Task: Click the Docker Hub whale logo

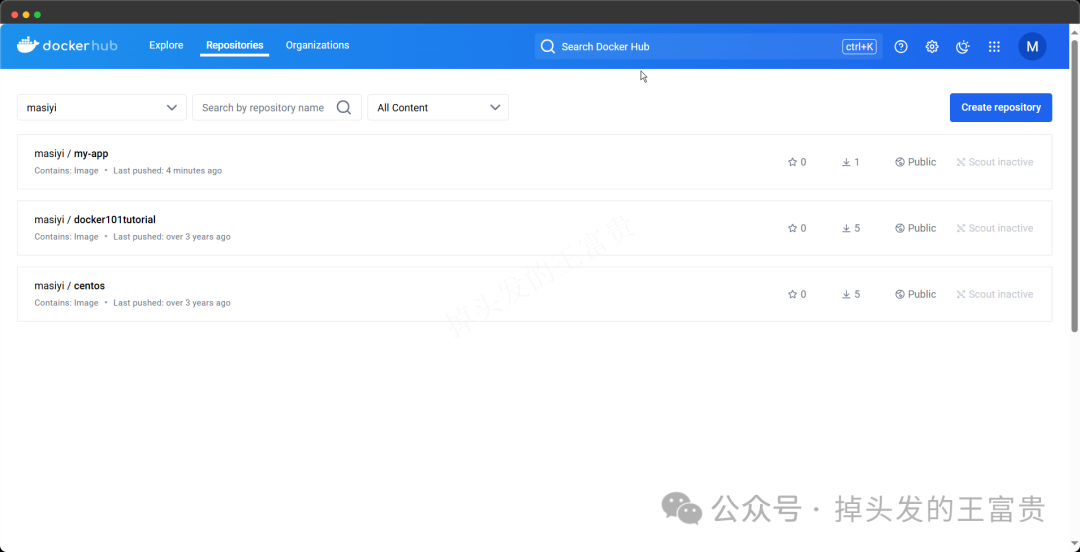Action: pyautogui.click(x=67, y=45)
